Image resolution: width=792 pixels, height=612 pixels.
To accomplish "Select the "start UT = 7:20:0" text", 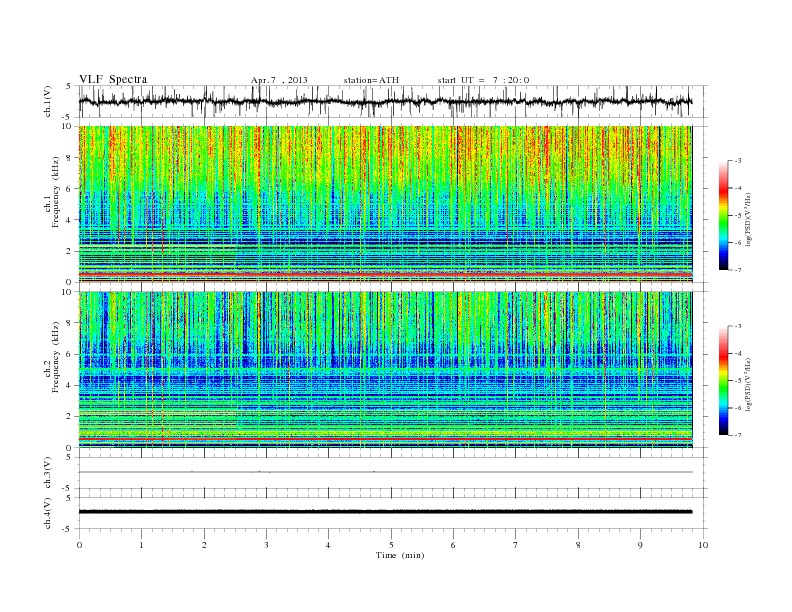I will coord(483,80).
